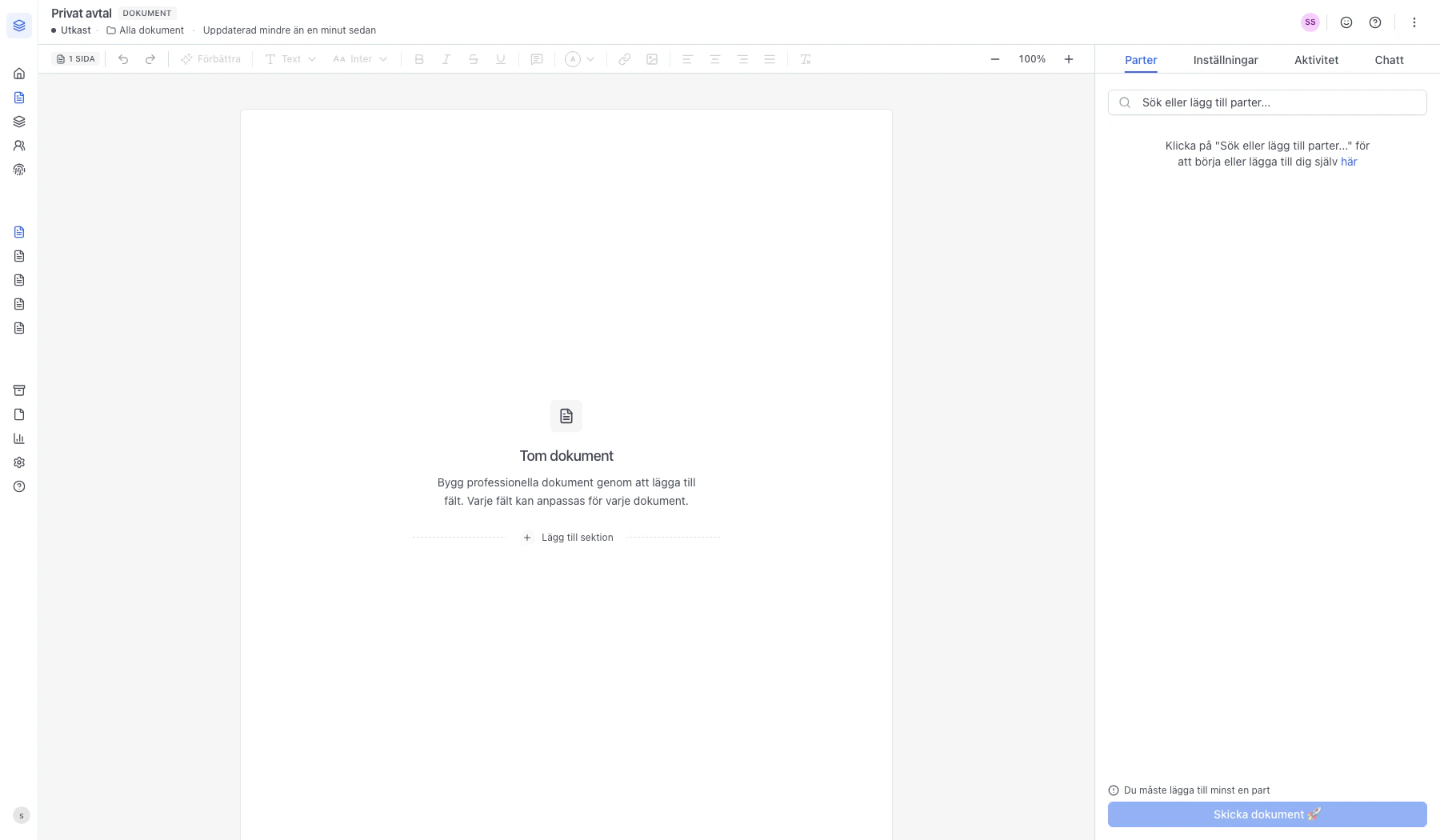This screenshot has width=1440, height=840.
Task: Open the settings gear in sidebar
Action: point(19,462)
